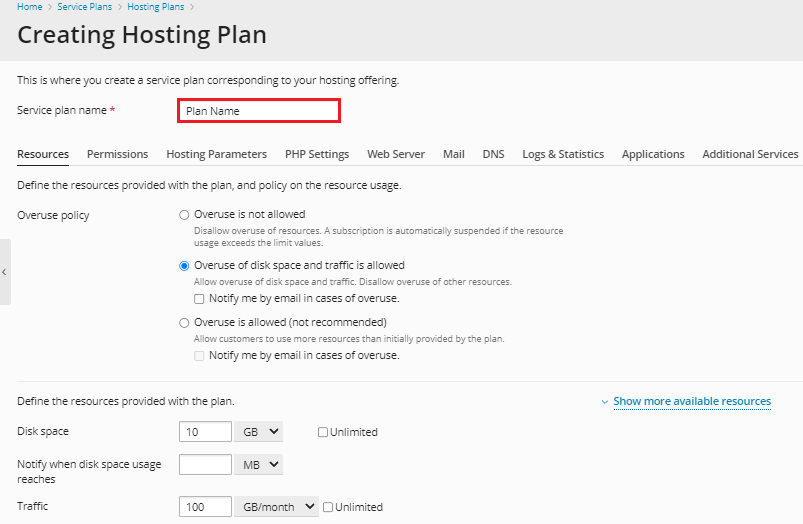Click the Service plan name field
Viewport: 803px width, 524px height.
point(259,111)
